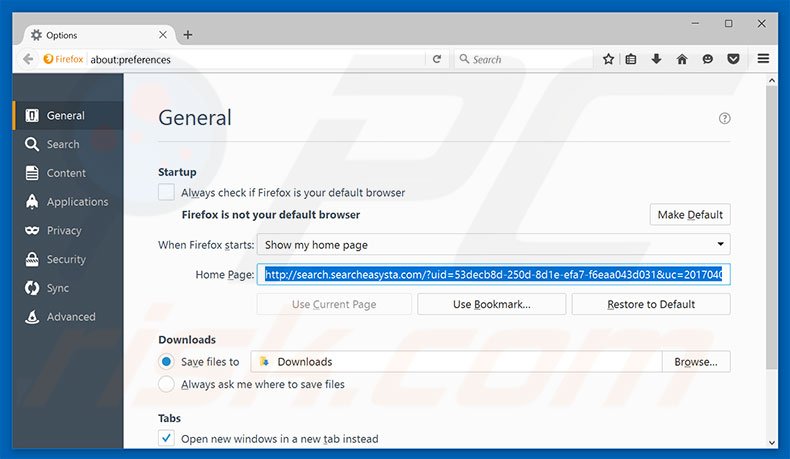
Task: Open a new tab with the plus icon
Action: click(x=187, y=35)
